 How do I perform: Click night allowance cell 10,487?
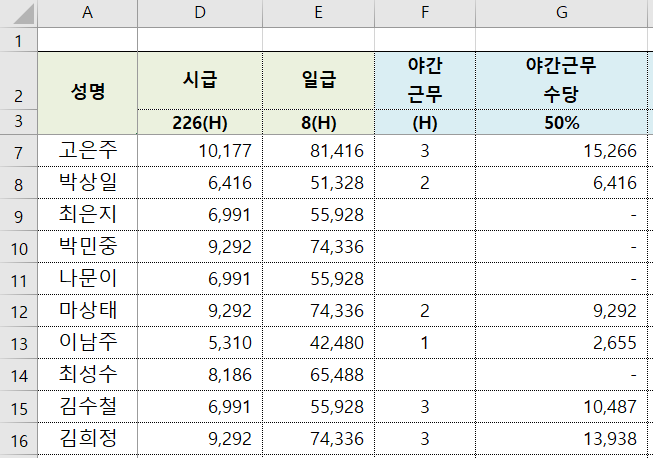click(x=562, y=407)
